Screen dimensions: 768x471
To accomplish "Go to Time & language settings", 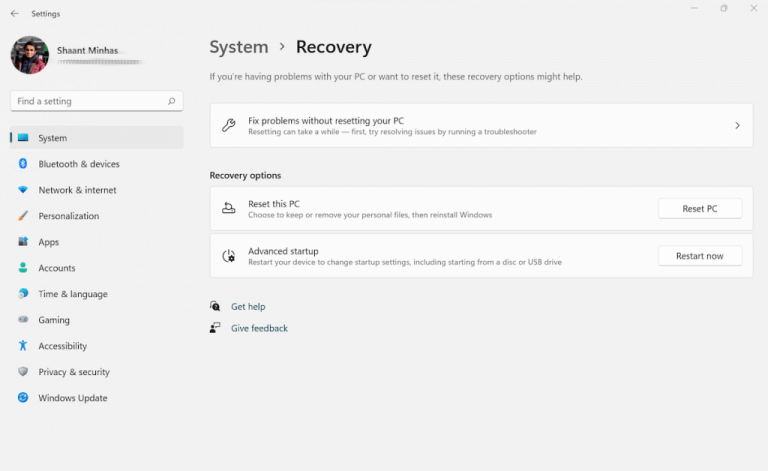I will [x=72, y=294].
